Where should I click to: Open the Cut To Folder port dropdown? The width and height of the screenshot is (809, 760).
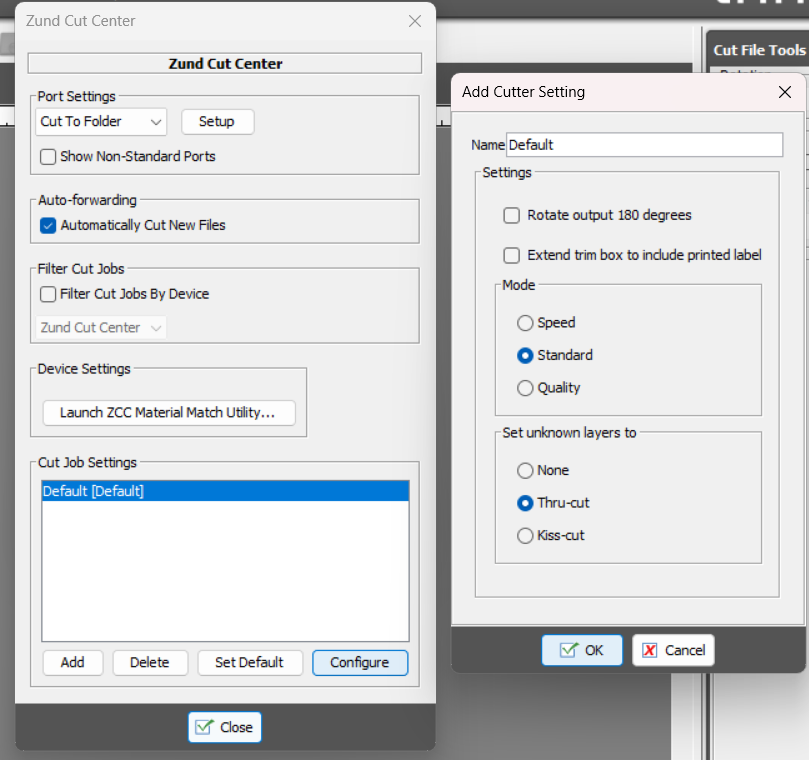click(x=101, y=122)
